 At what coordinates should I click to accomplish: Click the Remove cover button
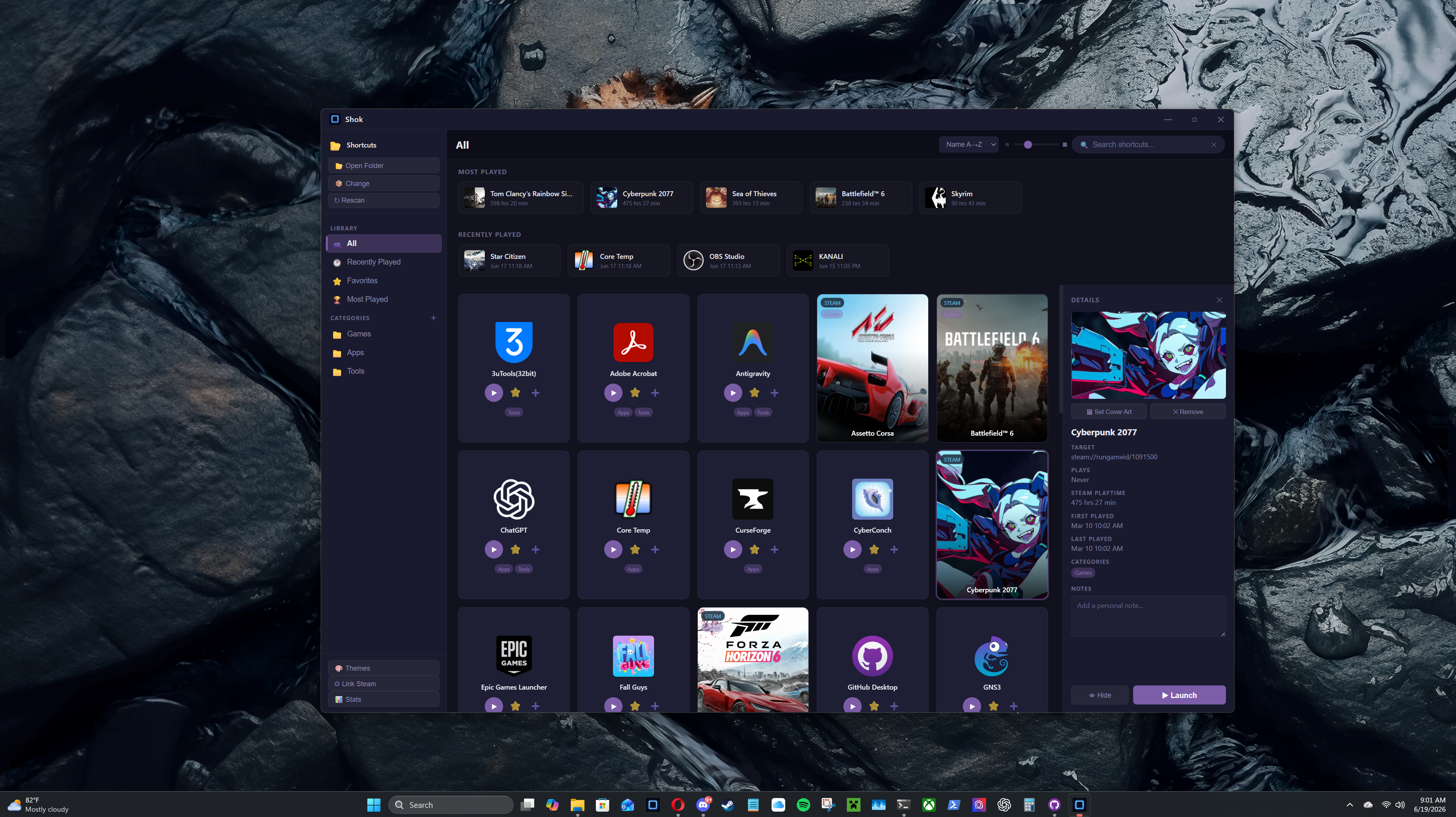[x=1188, y=412]
